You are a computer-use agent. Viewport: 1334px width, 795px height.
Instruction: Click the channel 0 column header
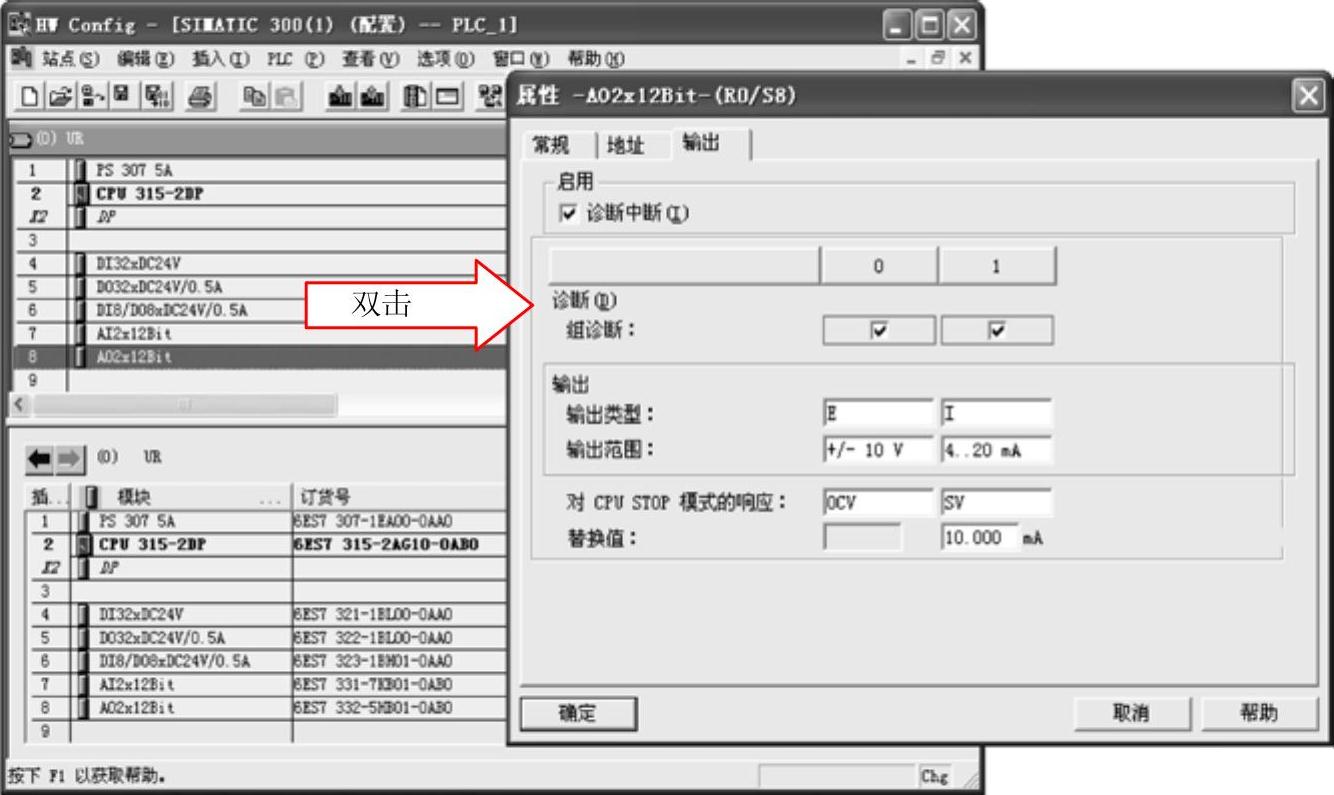(877, 267)
